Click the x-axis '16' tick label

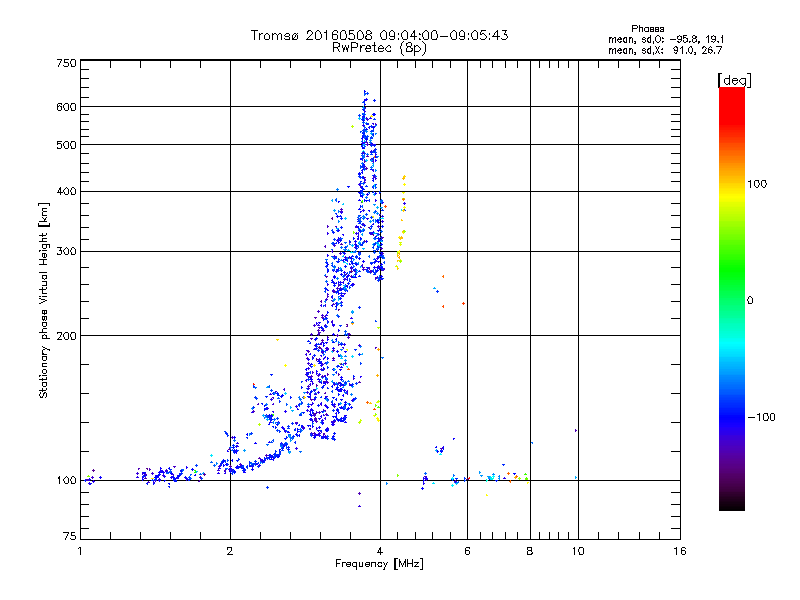coord(680,551)
